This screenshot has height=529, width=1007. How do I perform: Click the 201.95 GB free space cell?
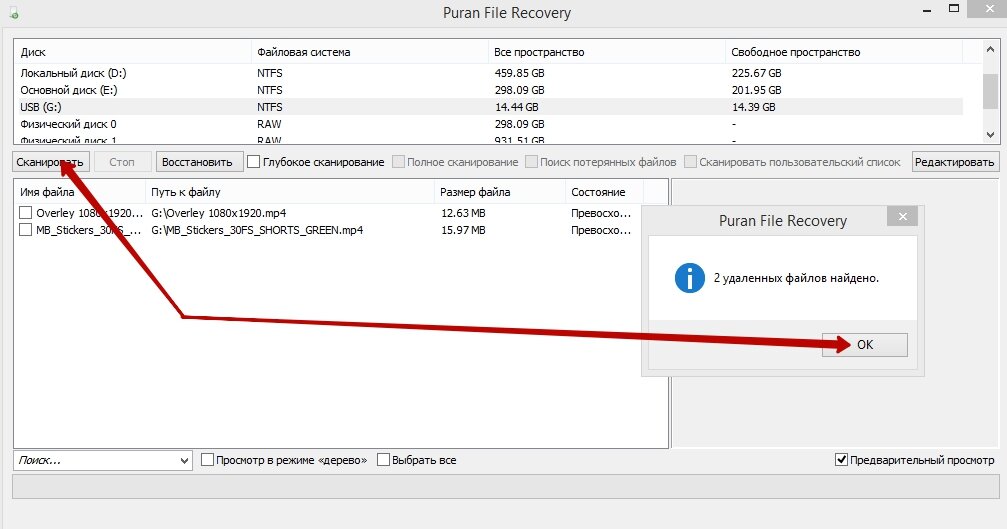757,90
